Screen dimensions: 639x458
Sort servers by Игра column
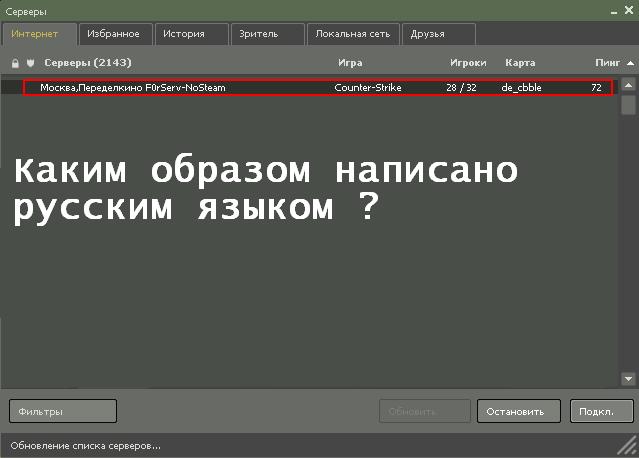[x=350, y=63]
